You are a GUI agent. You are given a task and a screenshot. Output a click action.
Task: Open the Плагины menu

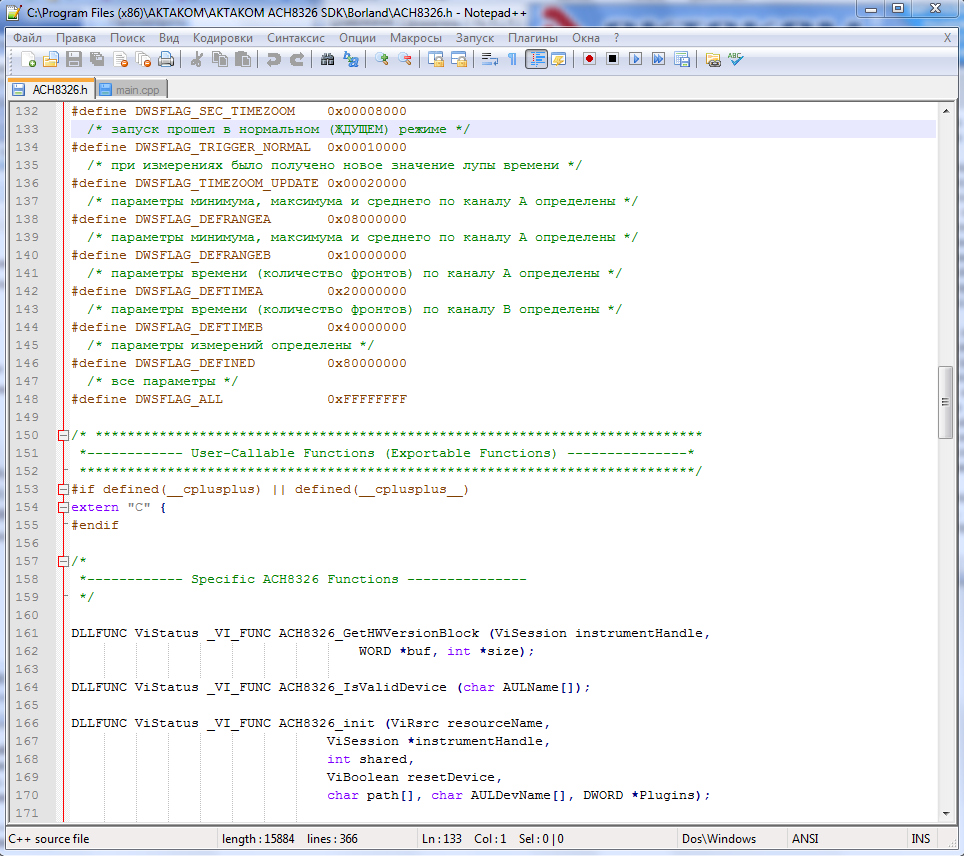coord(532,37)
